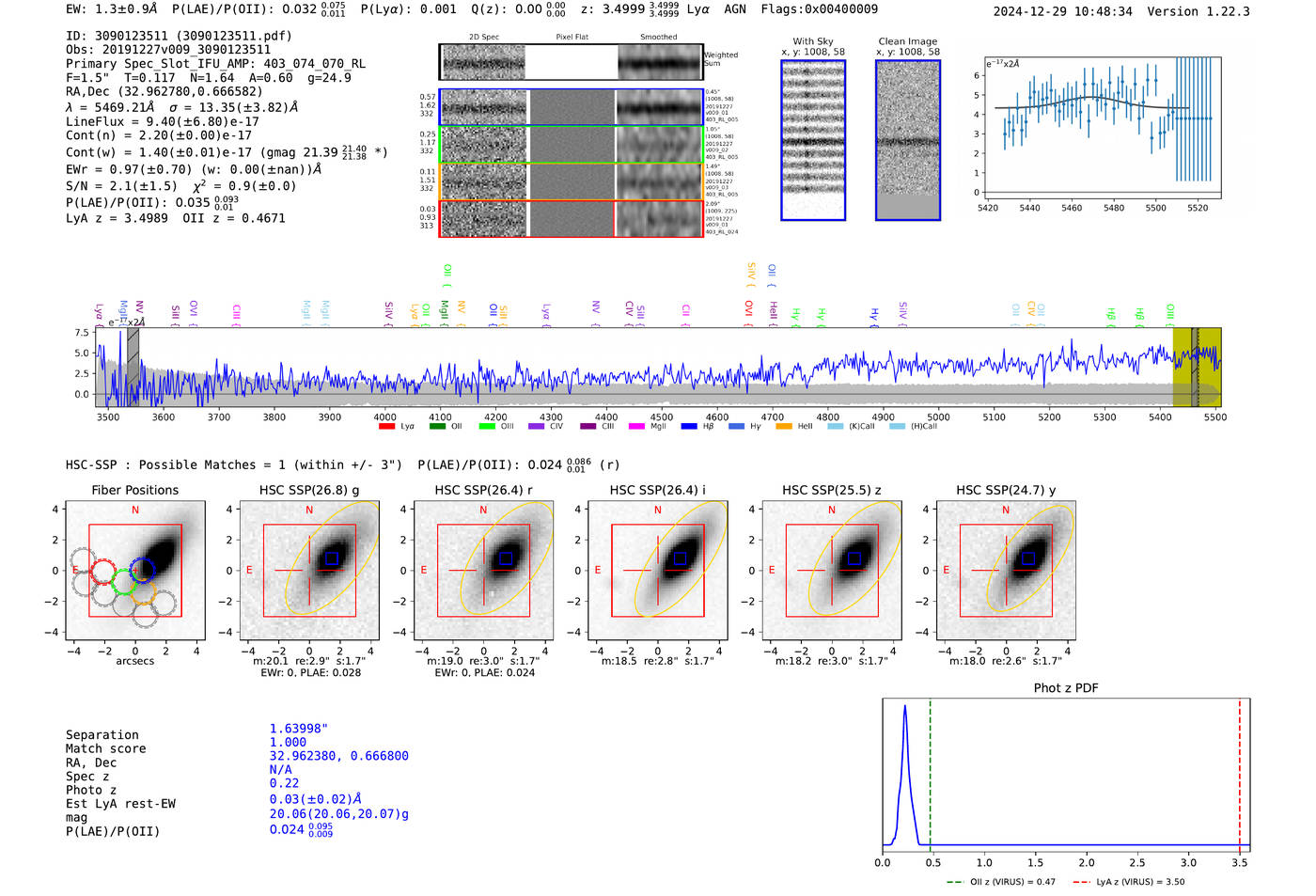Click the 'Phot z PDF' plot title

click(1066, 687)
